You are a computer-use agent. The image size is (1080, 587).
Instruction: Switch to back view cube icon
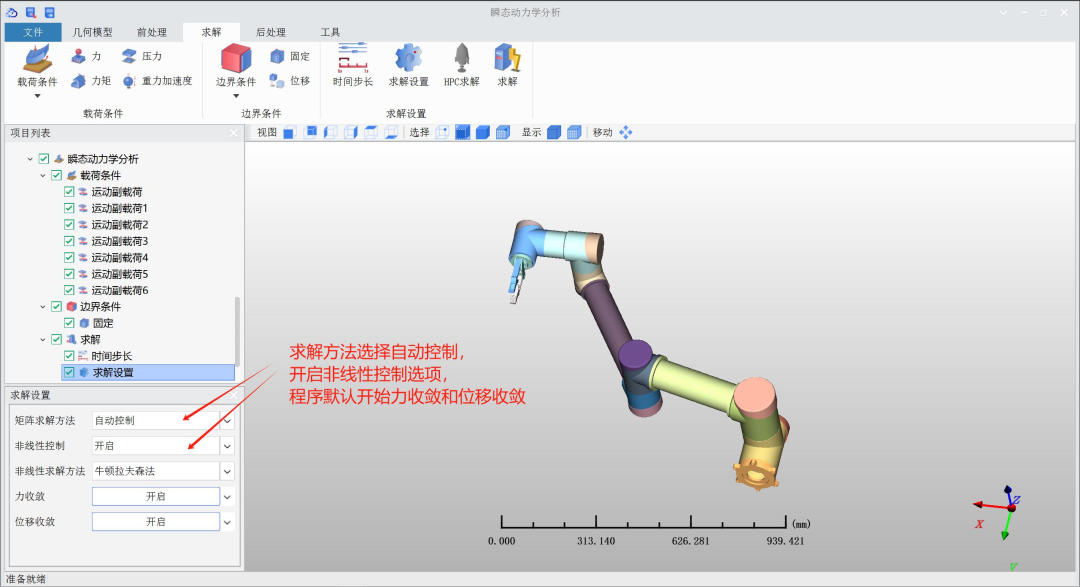tap(310, 132)
